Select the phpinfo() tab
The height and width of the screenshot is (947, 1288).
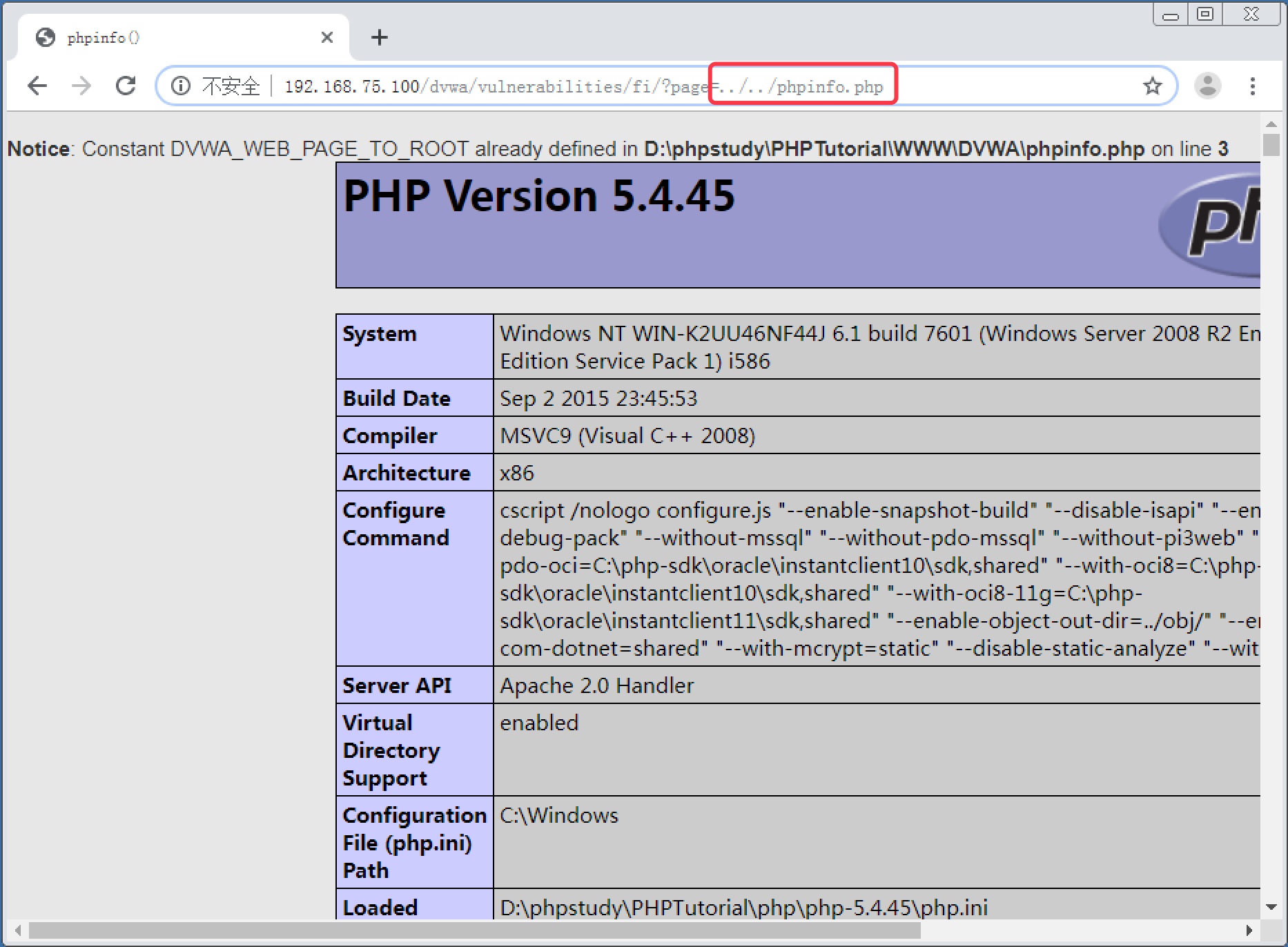[184, 37]
